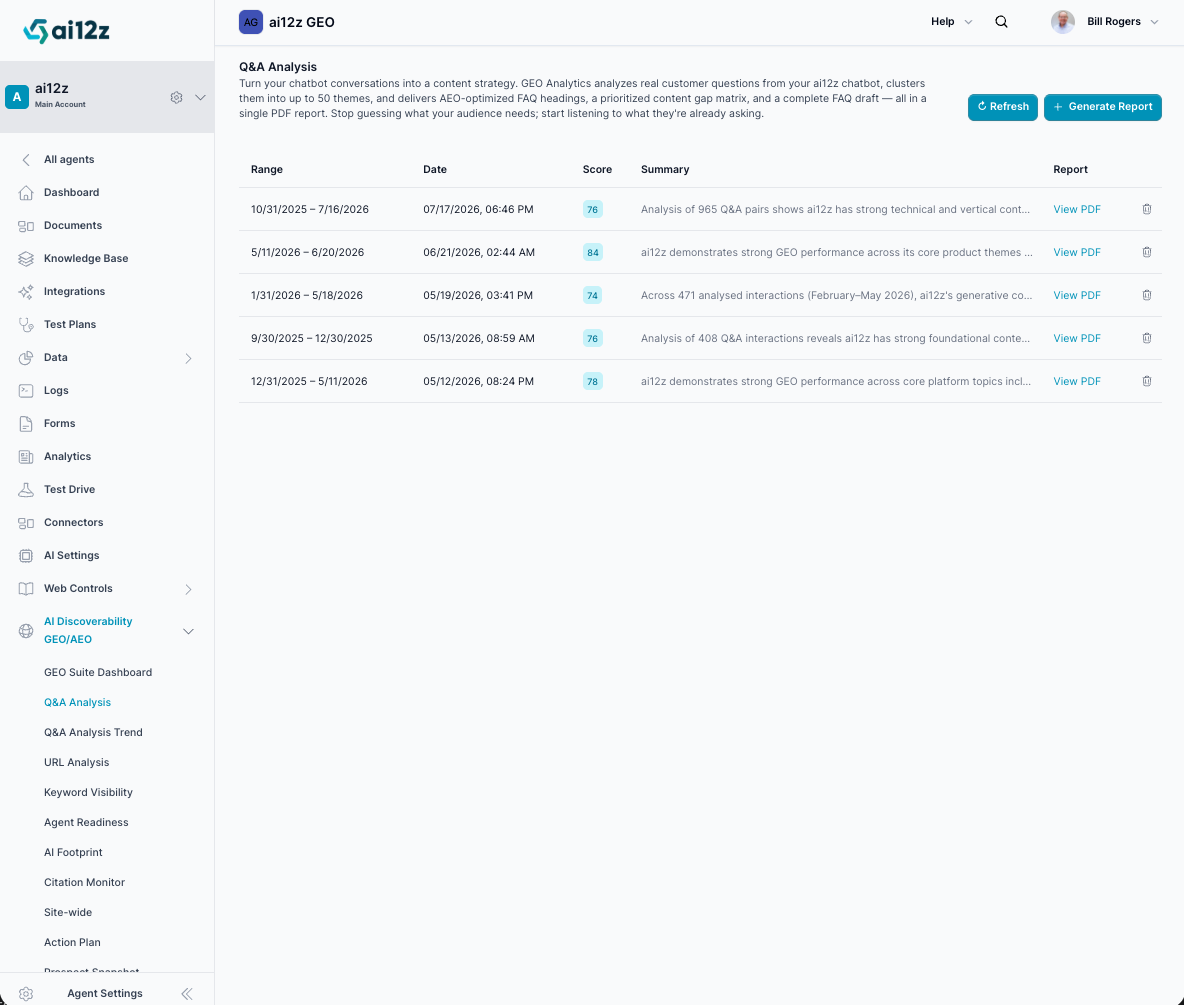Open Bill Rogers user menu chevron
The height and width of the screenshot is (1005, 1184).
coord(1154,22)
